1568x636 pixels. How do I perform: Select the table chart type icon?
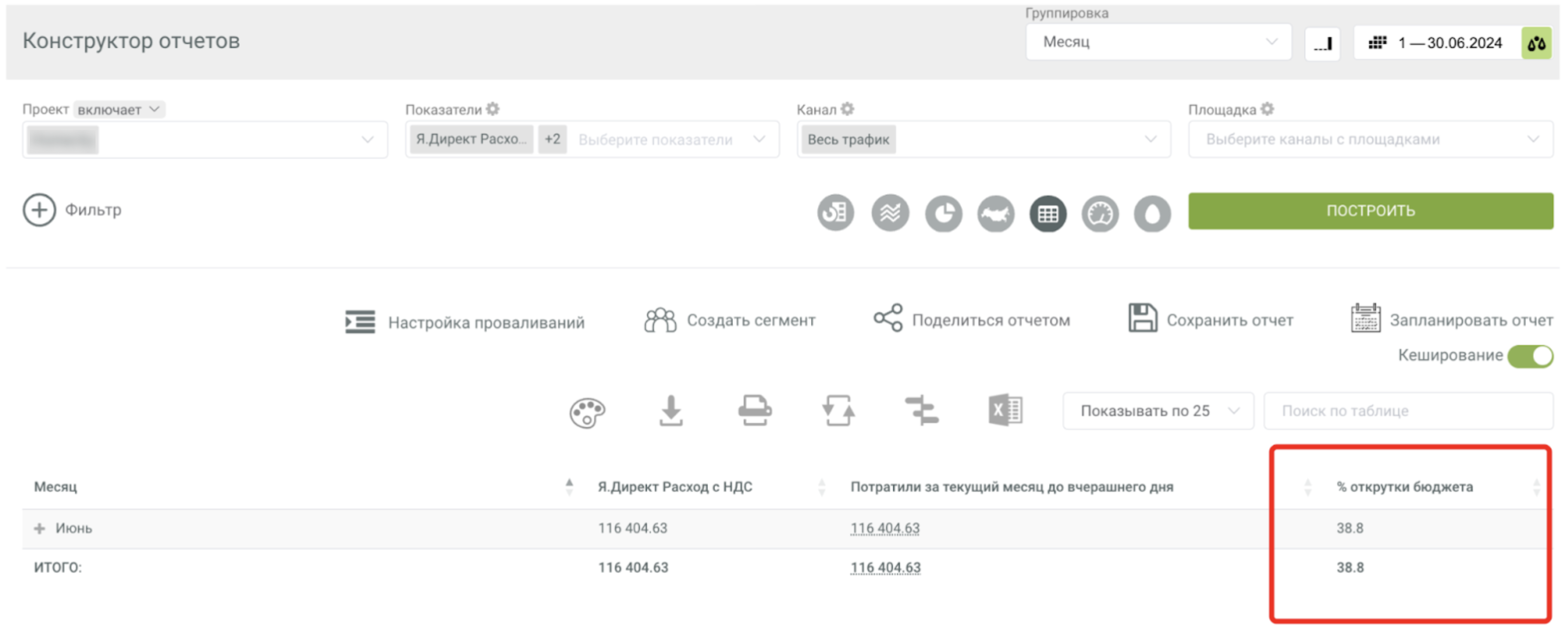point(1048,213)
